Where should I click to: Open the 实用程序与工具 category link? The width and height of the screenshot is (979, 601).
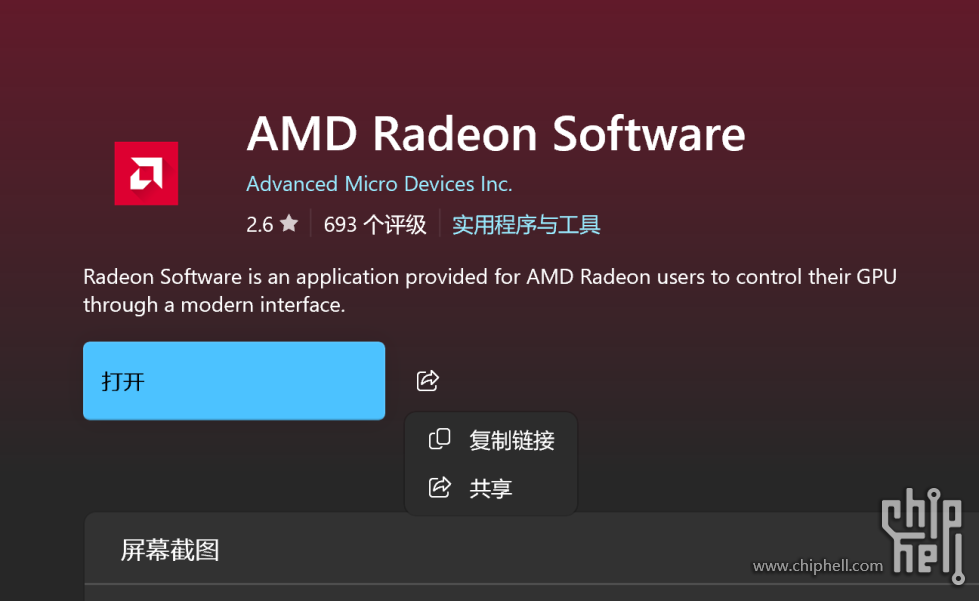click(x=526, y=224)
